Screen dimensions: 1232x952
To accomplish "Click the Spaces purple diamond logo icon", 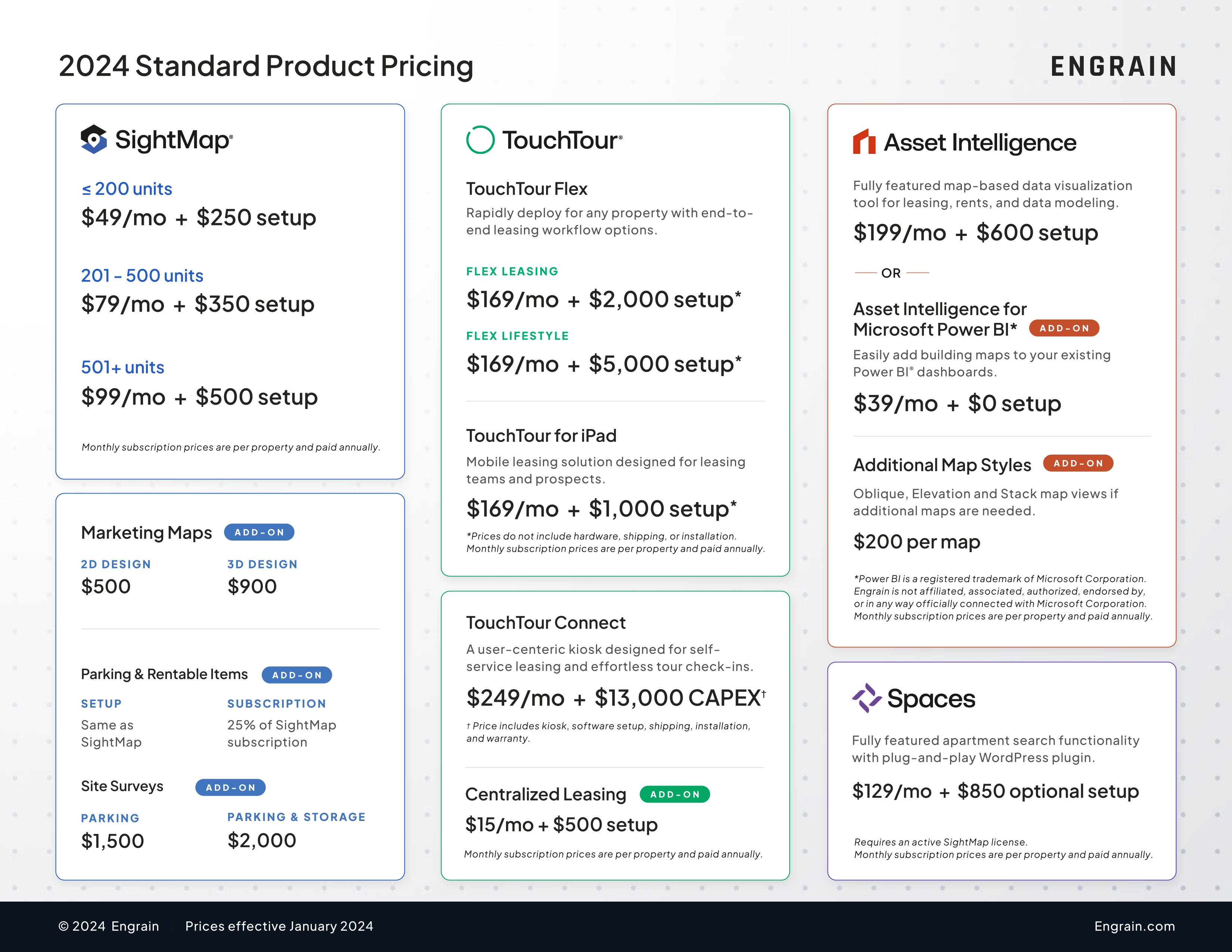I will (x=866, y=698).
